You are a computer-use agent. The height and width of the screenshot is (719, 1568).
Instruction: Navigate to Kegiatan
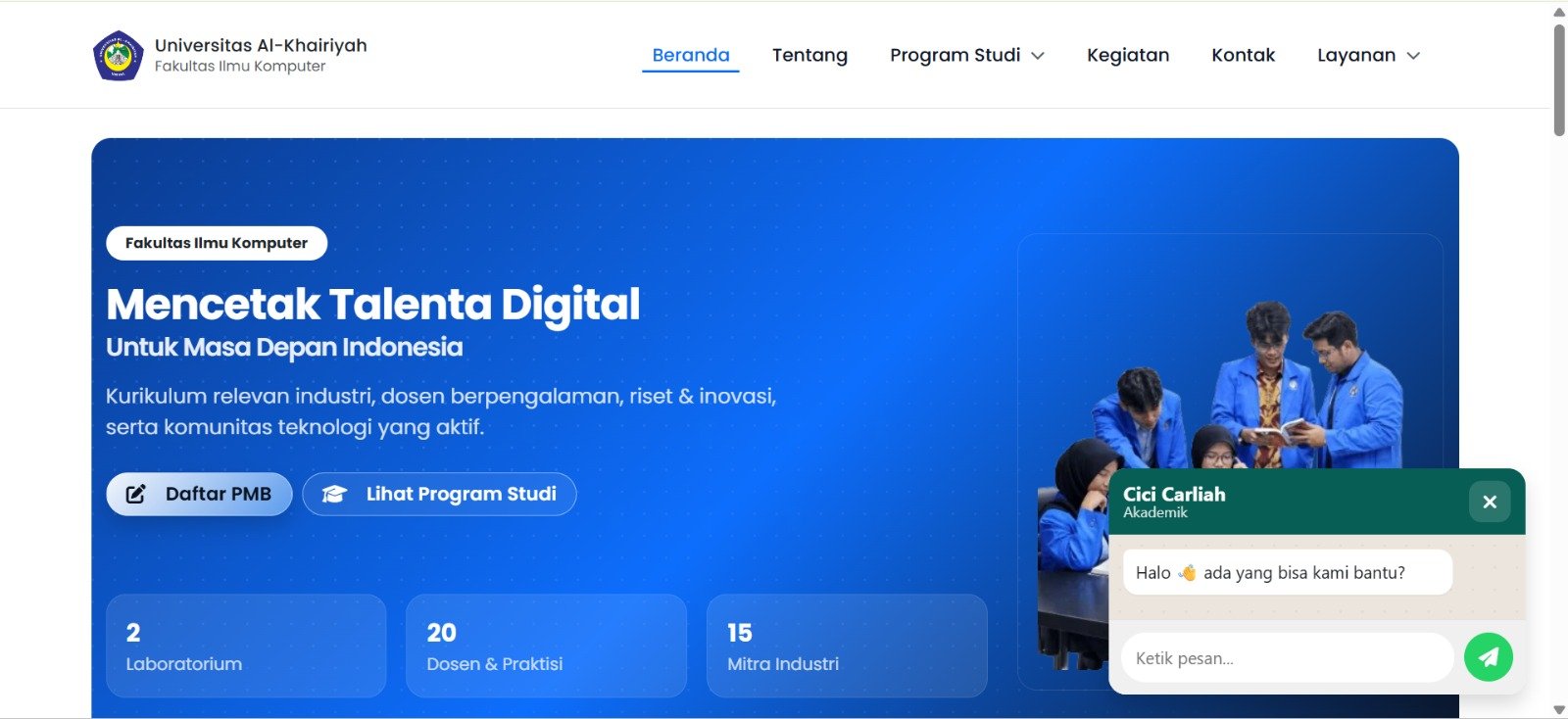(1128, 55)
